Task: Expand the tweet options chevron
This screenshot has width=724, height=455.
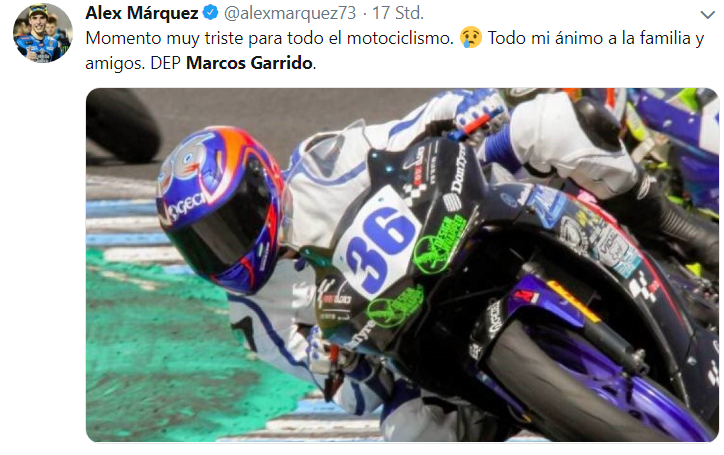Action: pos(707,15)
